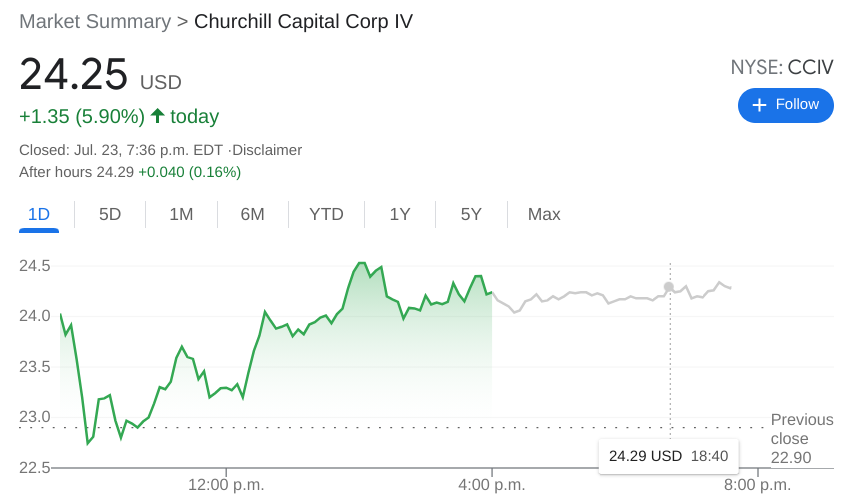The width and height of the screenshot is (854, 503).
Task: Select the 5Y chart range
Action: click(x=471, y=214)
